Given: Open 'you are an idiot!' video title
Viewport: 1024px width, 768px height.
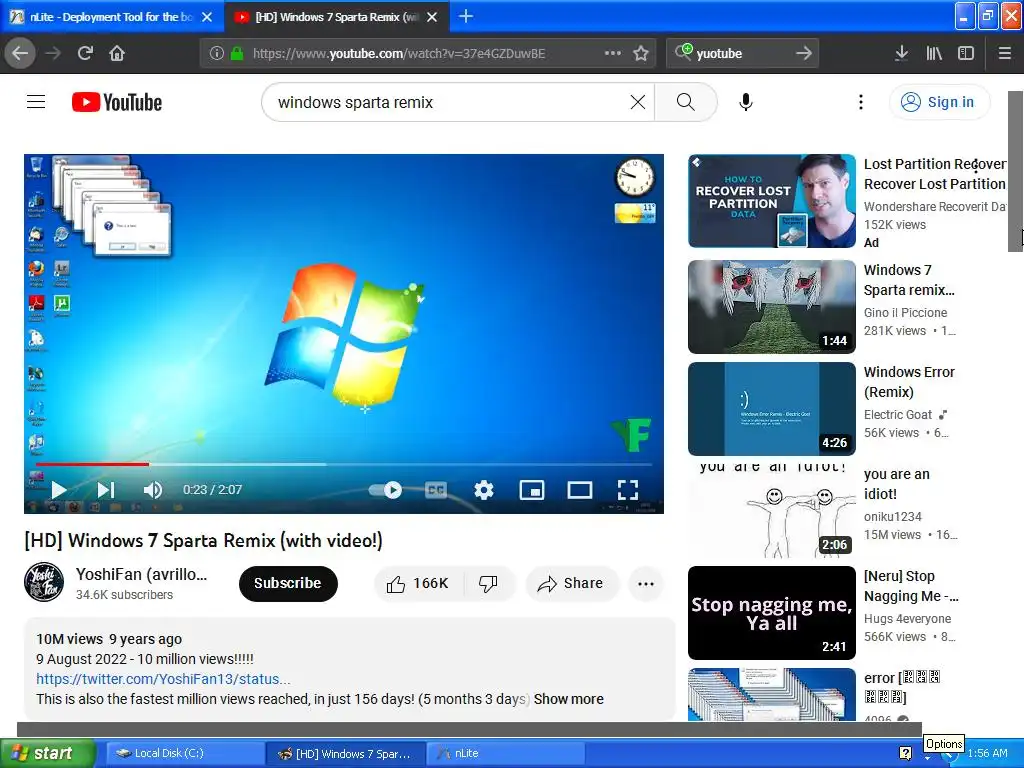Looking at the screenshot, I should pos(897,484).
